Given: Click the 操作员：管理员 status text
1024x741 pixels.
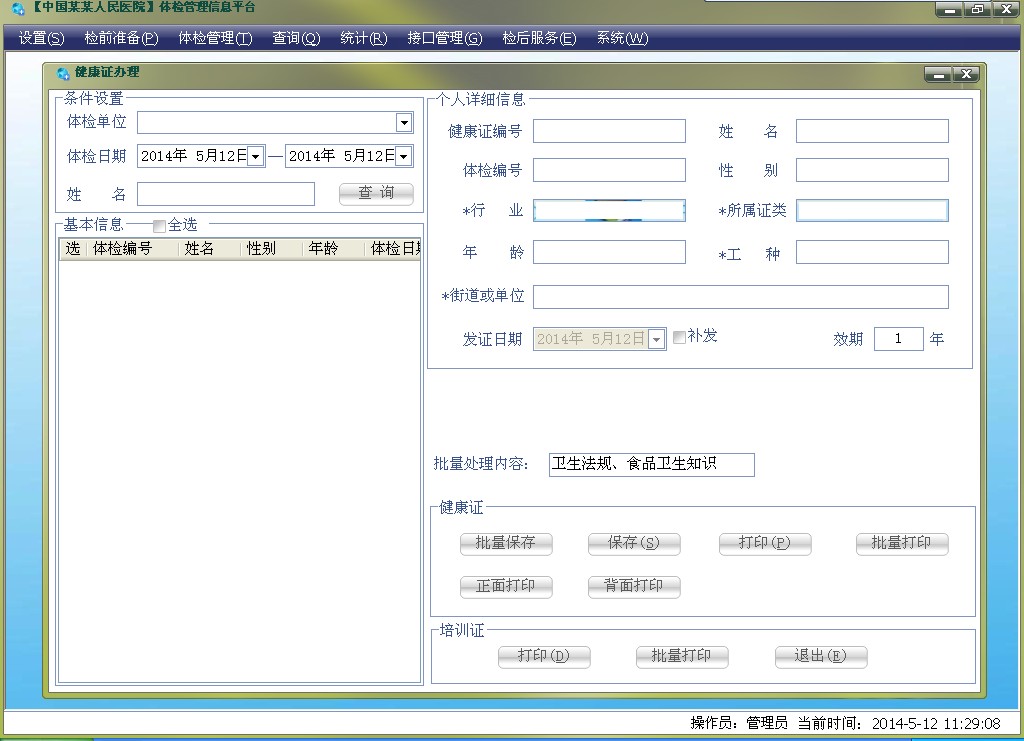Looking at the screenshot, I should 739,723.
